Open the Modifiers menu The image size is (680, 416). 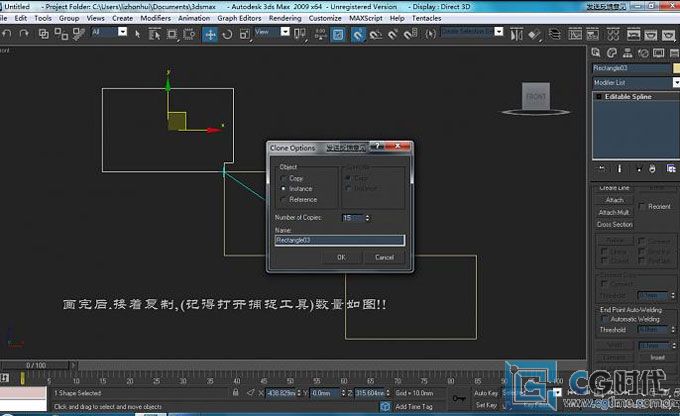155,18
